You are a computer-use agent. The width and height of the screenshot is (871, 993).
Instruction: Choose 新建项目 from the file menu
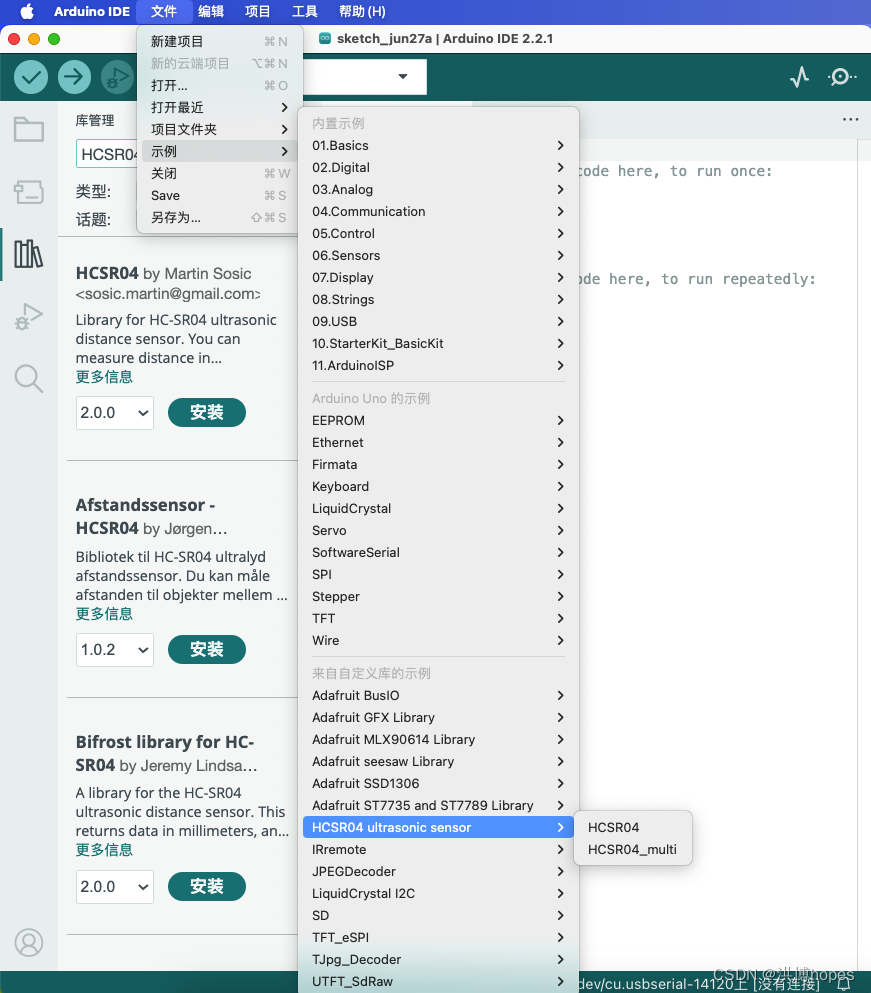click(219, 42)
